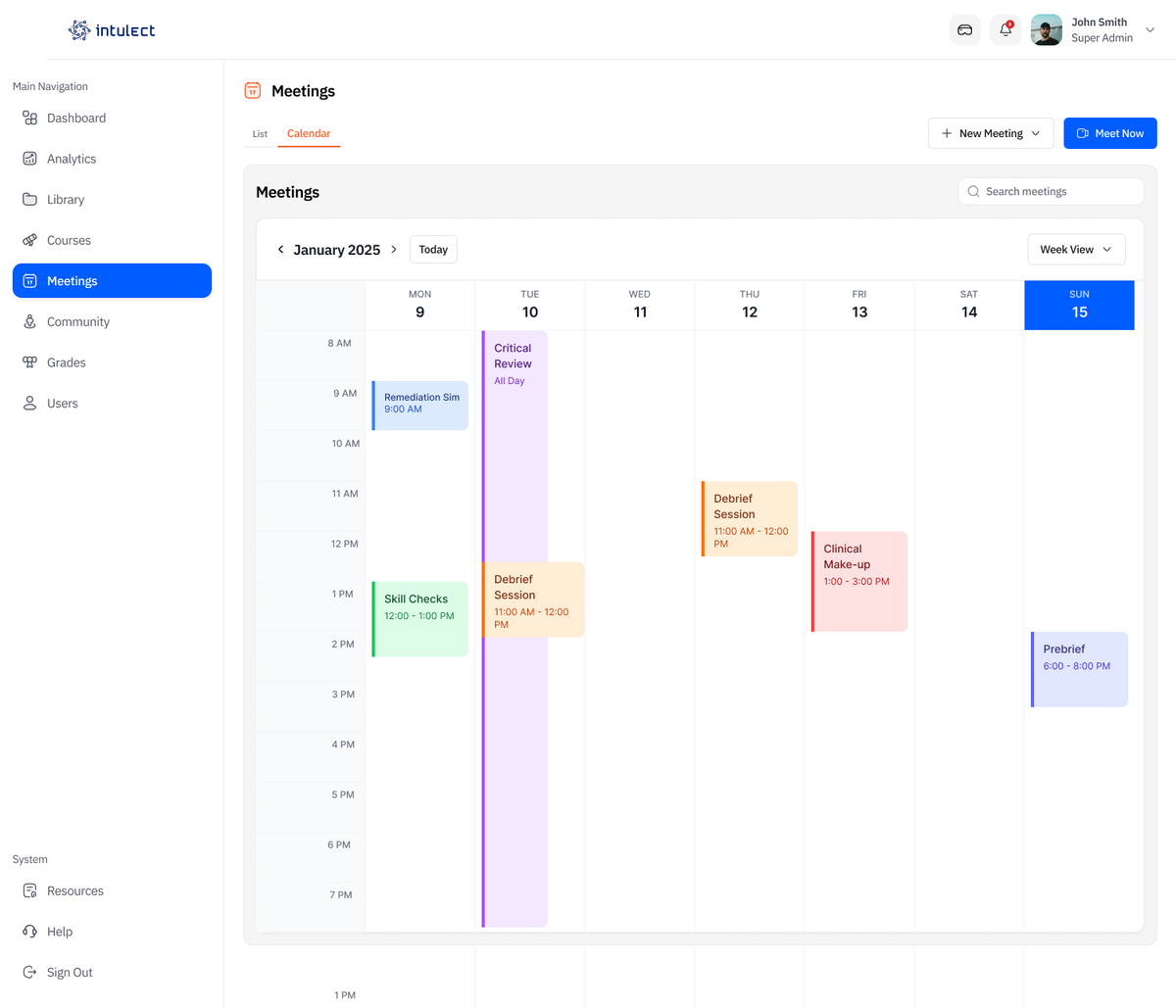This screenshot has height=1008, width=1176.
Task: Open Analytics page label
Action: [x=72, y=159]
